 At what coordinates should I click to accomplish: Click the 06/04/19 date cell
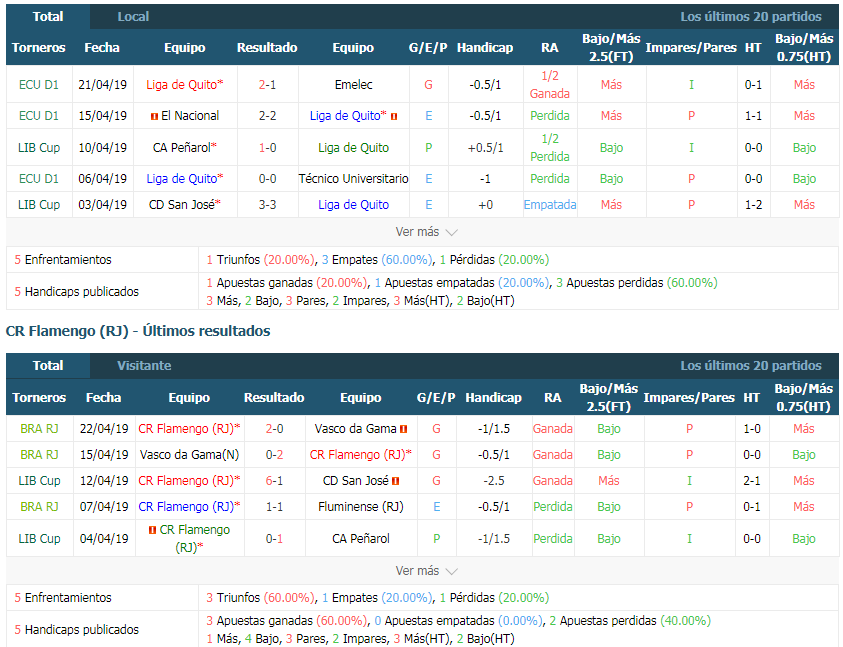tap(103, 179)
